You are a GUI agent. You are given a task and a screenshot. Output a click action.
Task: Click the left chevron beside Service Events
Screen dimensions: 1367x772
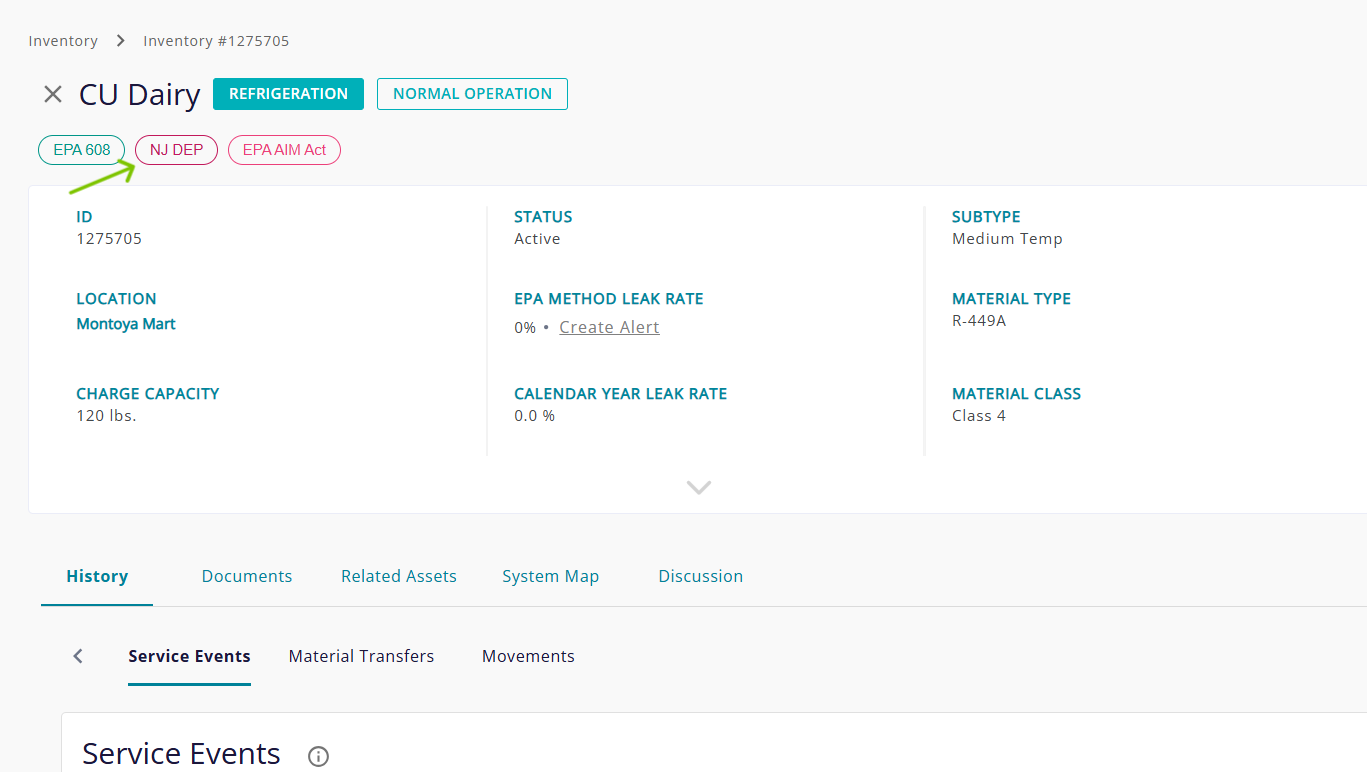pyautogui.click(x=78, y=656)
